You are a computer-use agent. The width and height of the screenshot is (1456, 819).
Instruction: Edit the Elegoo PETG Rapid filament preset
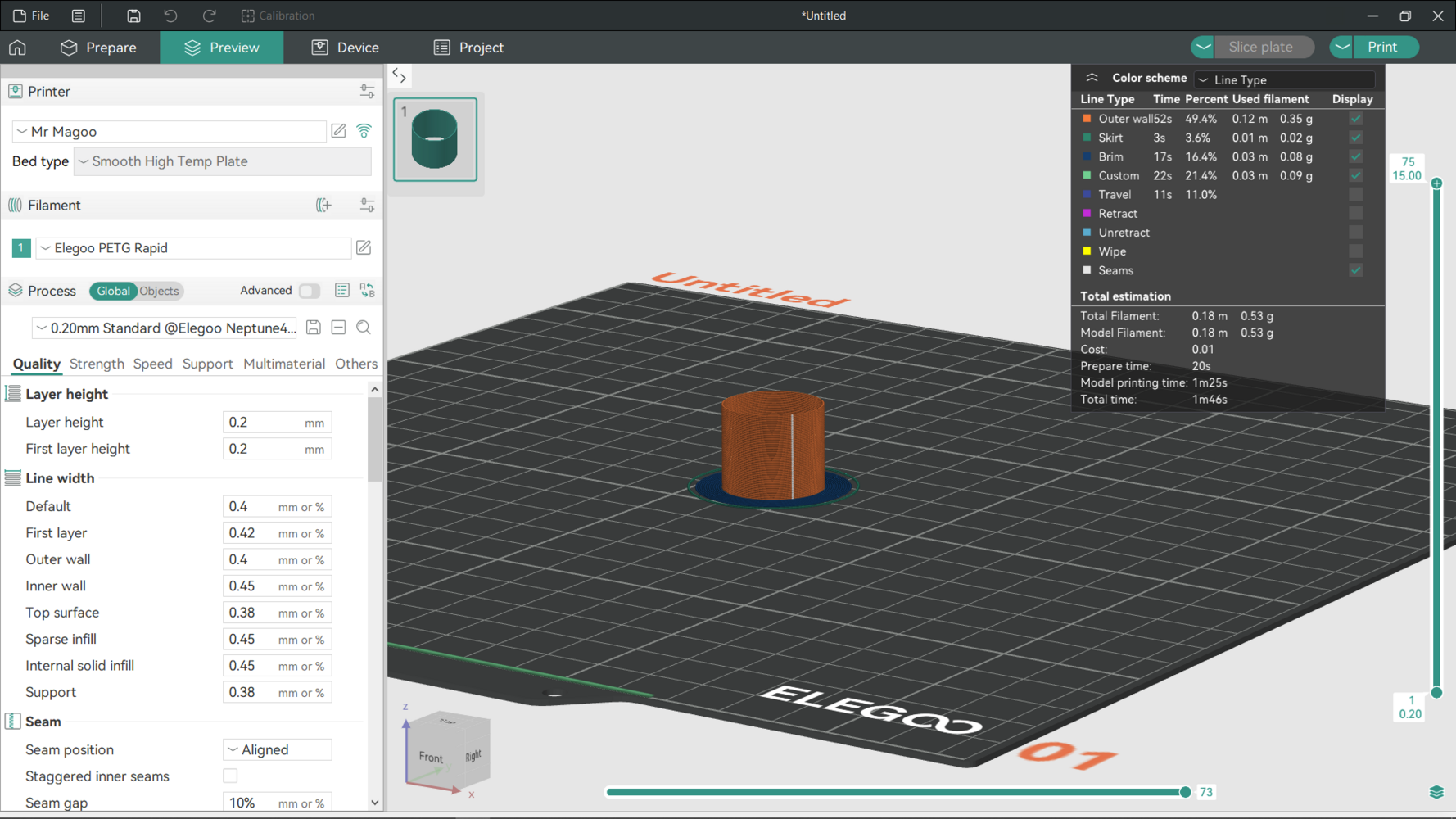(364, 247)
